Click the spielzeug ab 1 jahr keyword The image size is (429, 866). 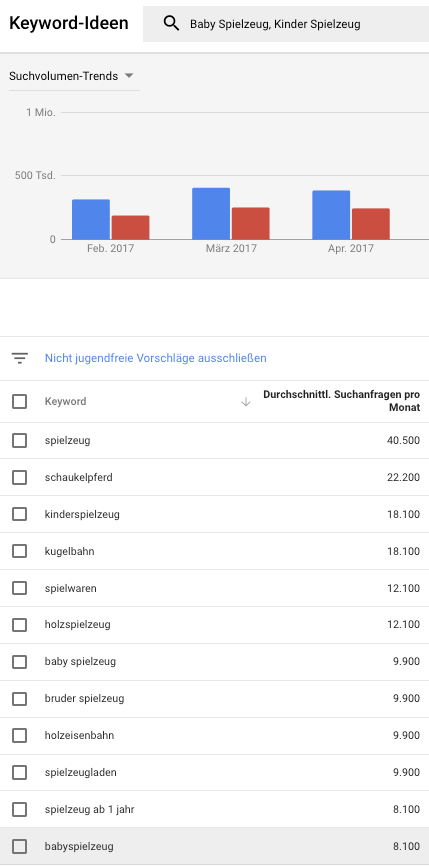coord(89,810)
